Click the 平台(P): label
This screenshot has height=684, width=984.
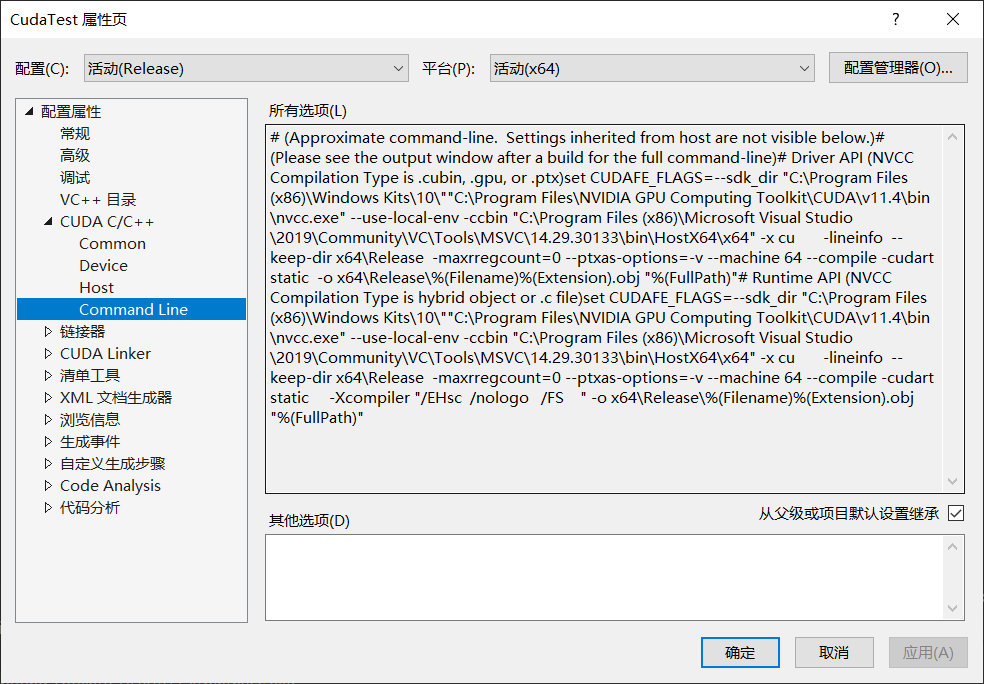(448, 68)
